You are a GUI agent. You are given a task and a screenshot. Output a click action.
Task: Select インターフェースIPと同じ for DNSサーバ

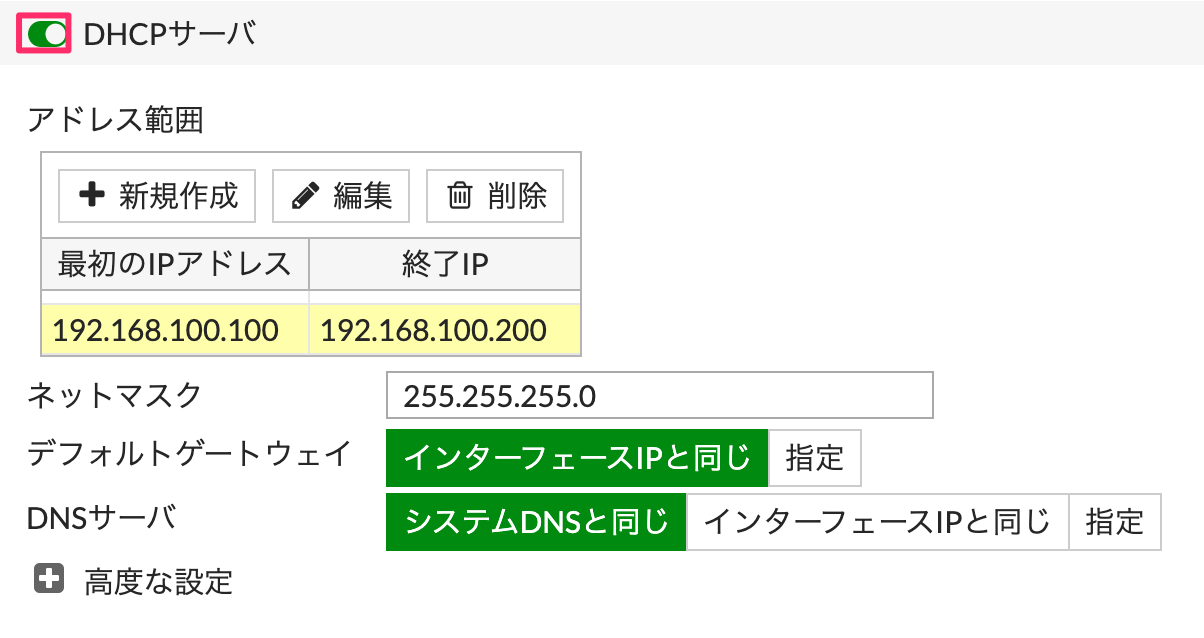tap(877, 521)
